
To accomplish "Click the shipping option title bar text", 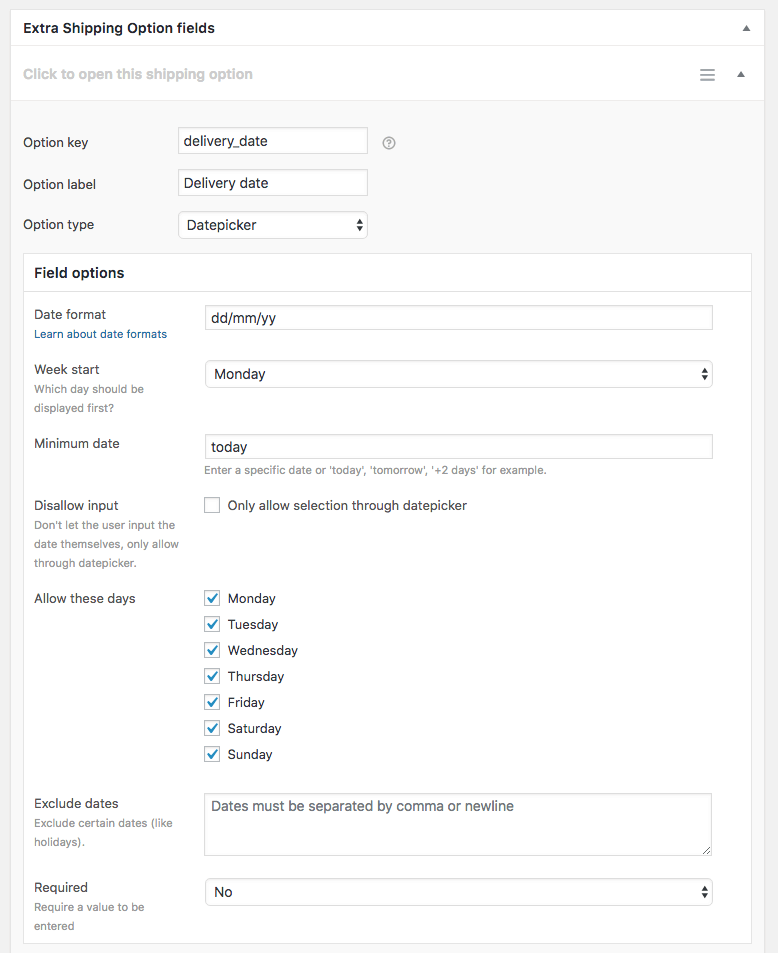I will [x=138, y=74].
